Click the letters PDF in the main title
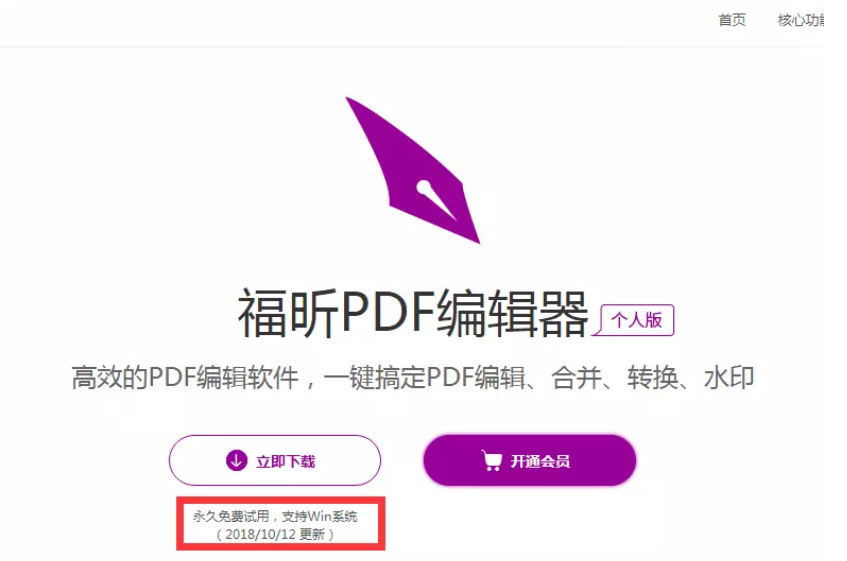Viewport: 847px width, 561px height. click(x=388, y=312)
